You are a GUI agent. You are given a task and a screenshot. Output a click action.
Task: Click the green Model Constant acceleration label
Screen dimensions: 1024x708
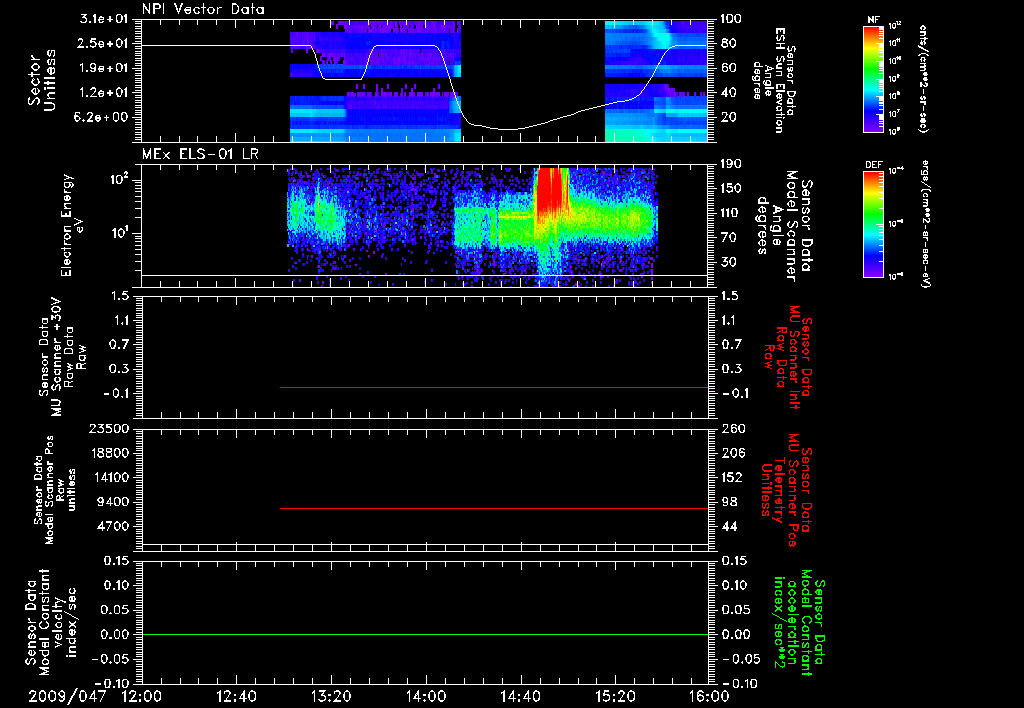click(x=799, y=622)
